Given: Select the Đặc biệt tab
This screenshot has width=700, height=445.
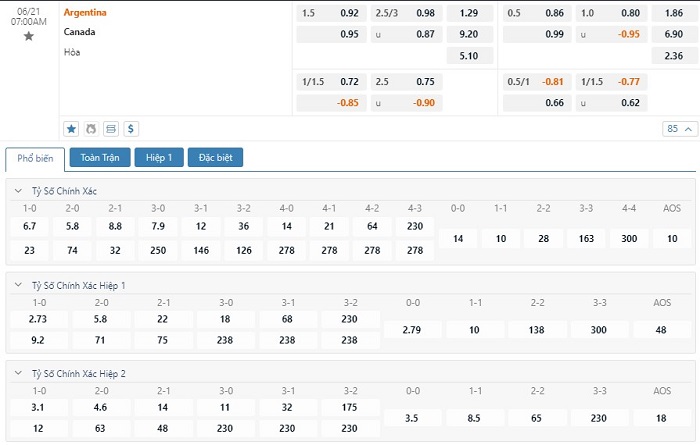Looking at the screenshot, I should click(215, 158).
